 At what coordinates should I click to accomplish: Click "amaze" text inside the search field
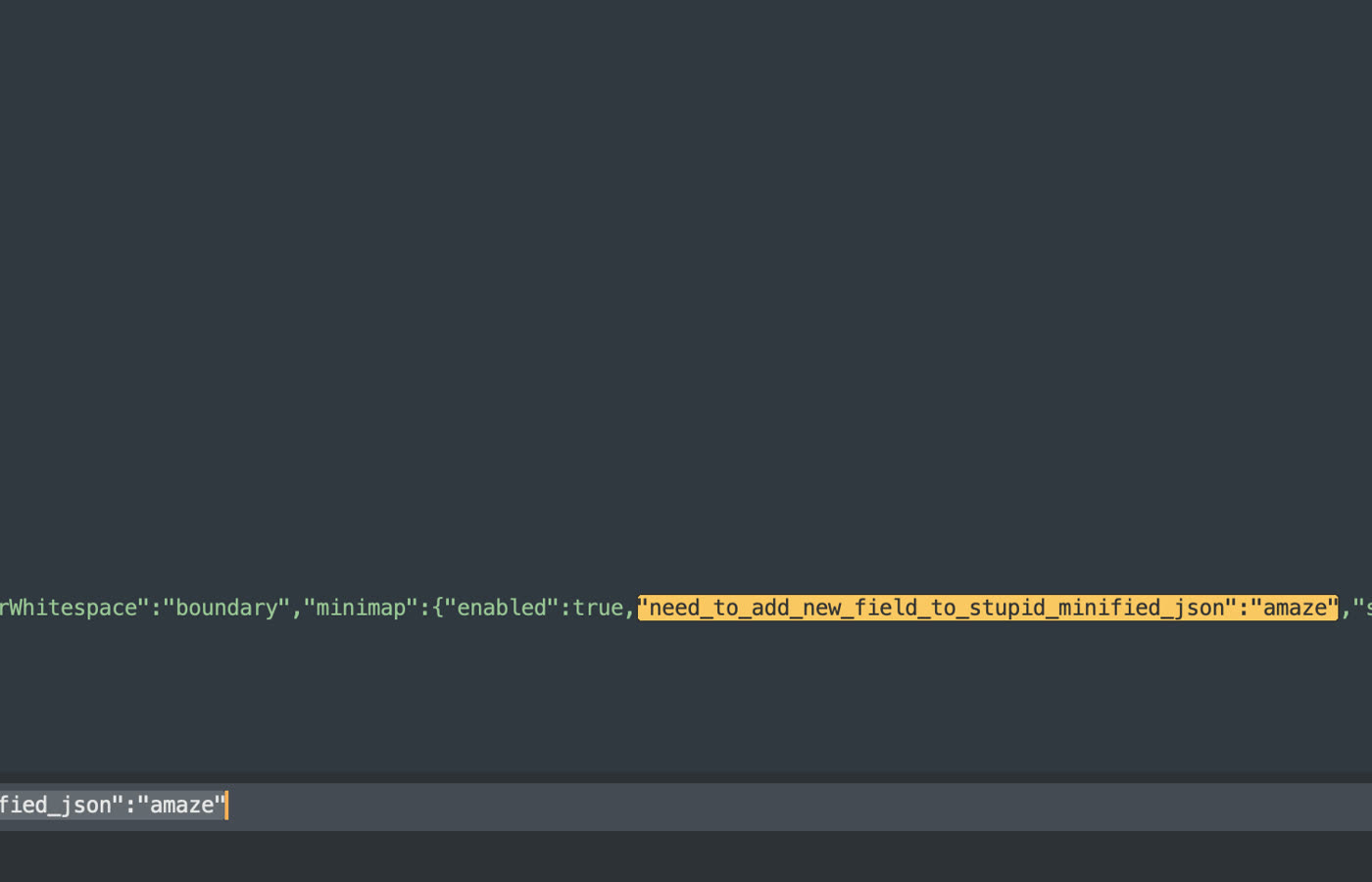coord(181,806)
